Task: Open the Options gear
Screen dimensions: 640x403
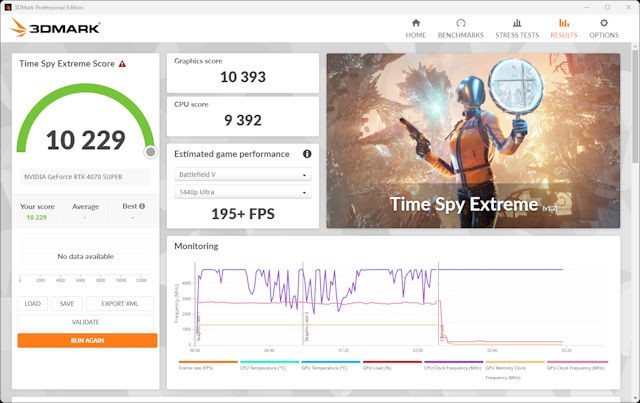Action: (x=604, y=29)
